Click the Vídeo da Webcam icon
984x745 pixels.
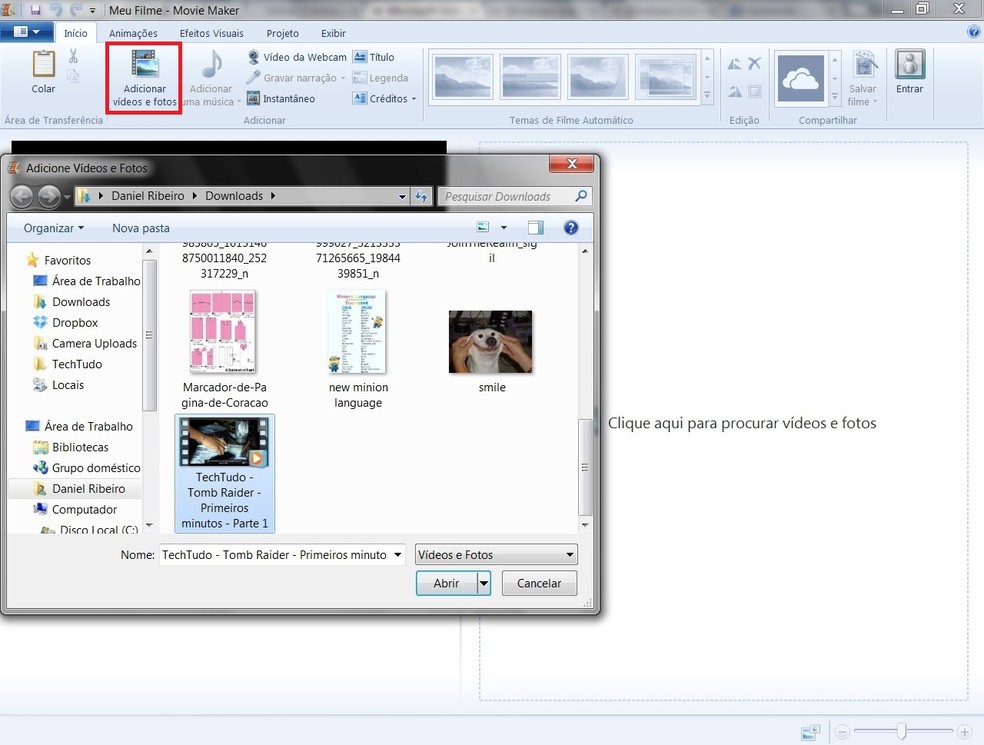click(254, 58)
